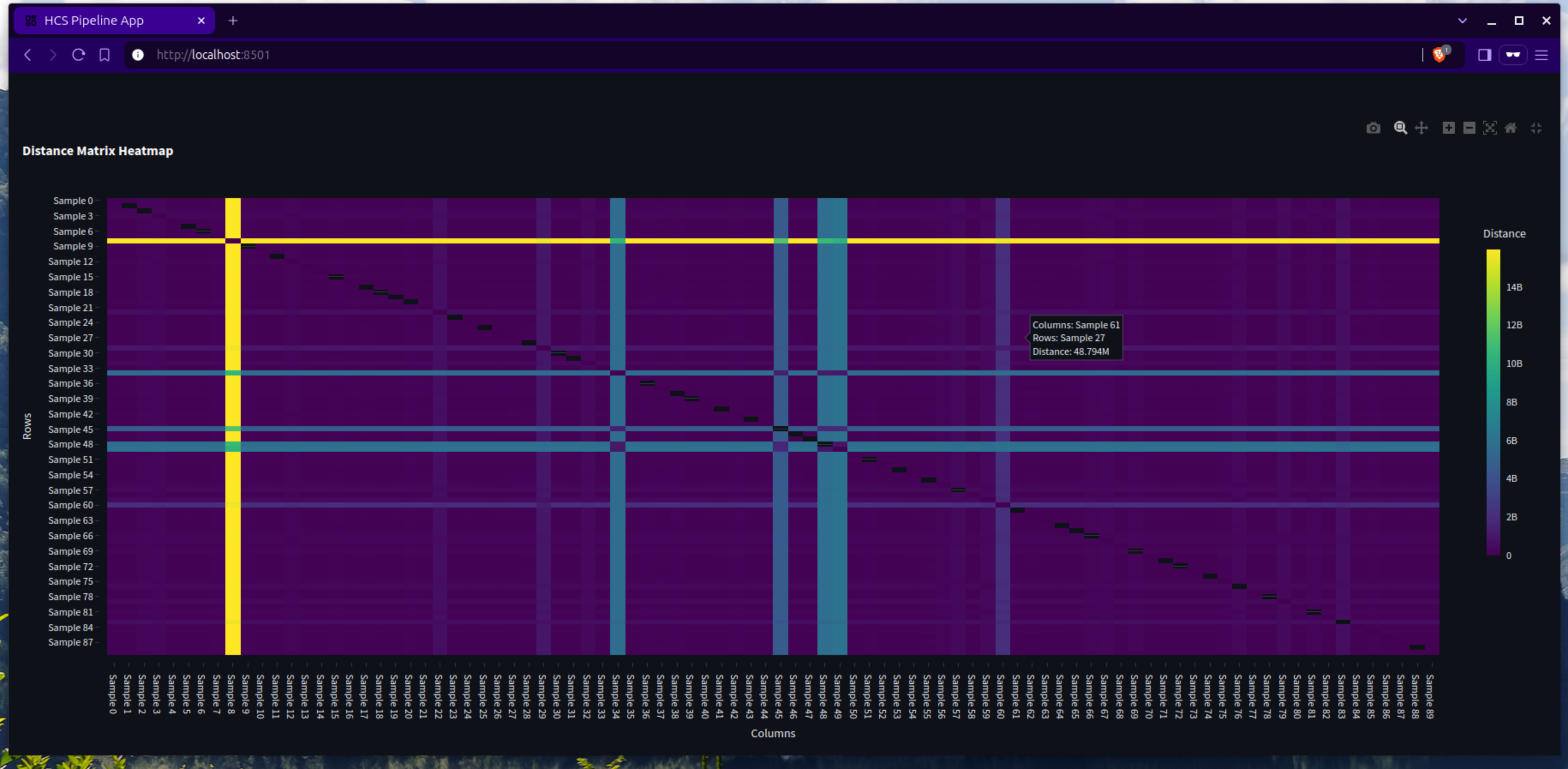
Task: Expand the tab search dropdown arrow
Action: click(x=1462, y=21)
